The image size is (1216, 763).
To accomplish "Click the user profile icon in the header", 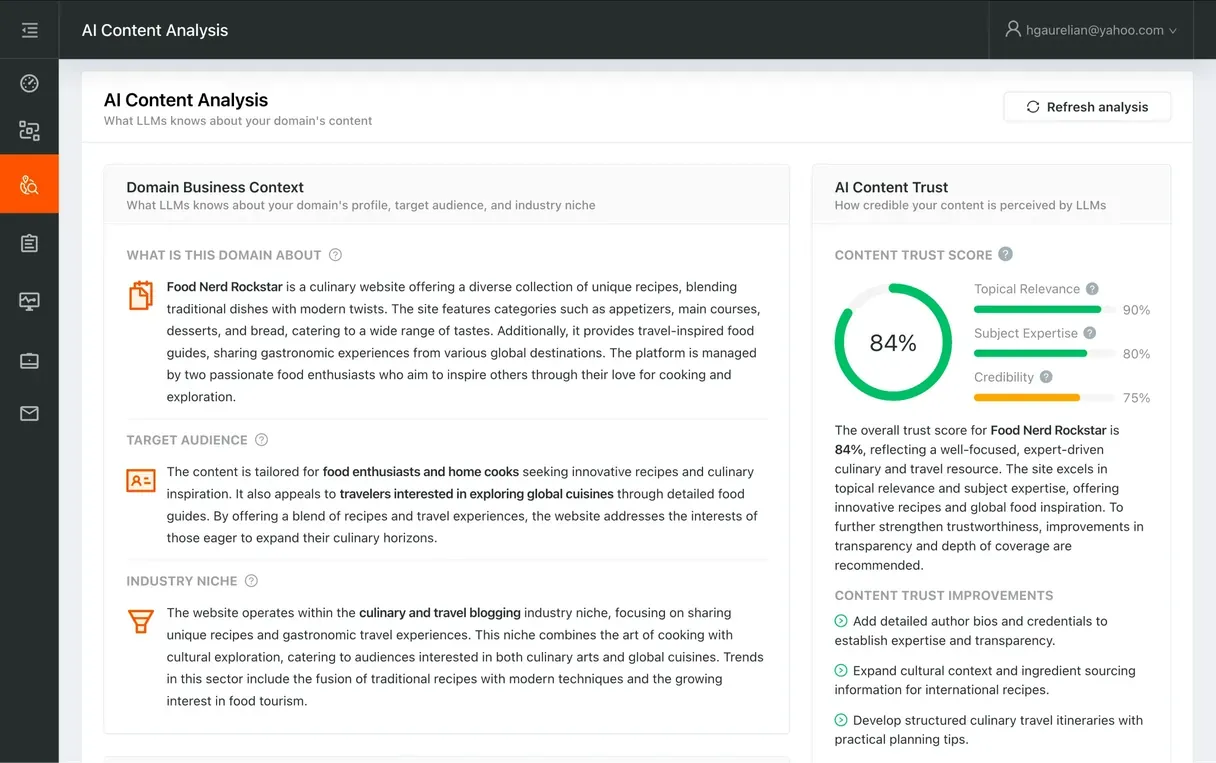I will pyautogui.click(x=1013, y=29).
